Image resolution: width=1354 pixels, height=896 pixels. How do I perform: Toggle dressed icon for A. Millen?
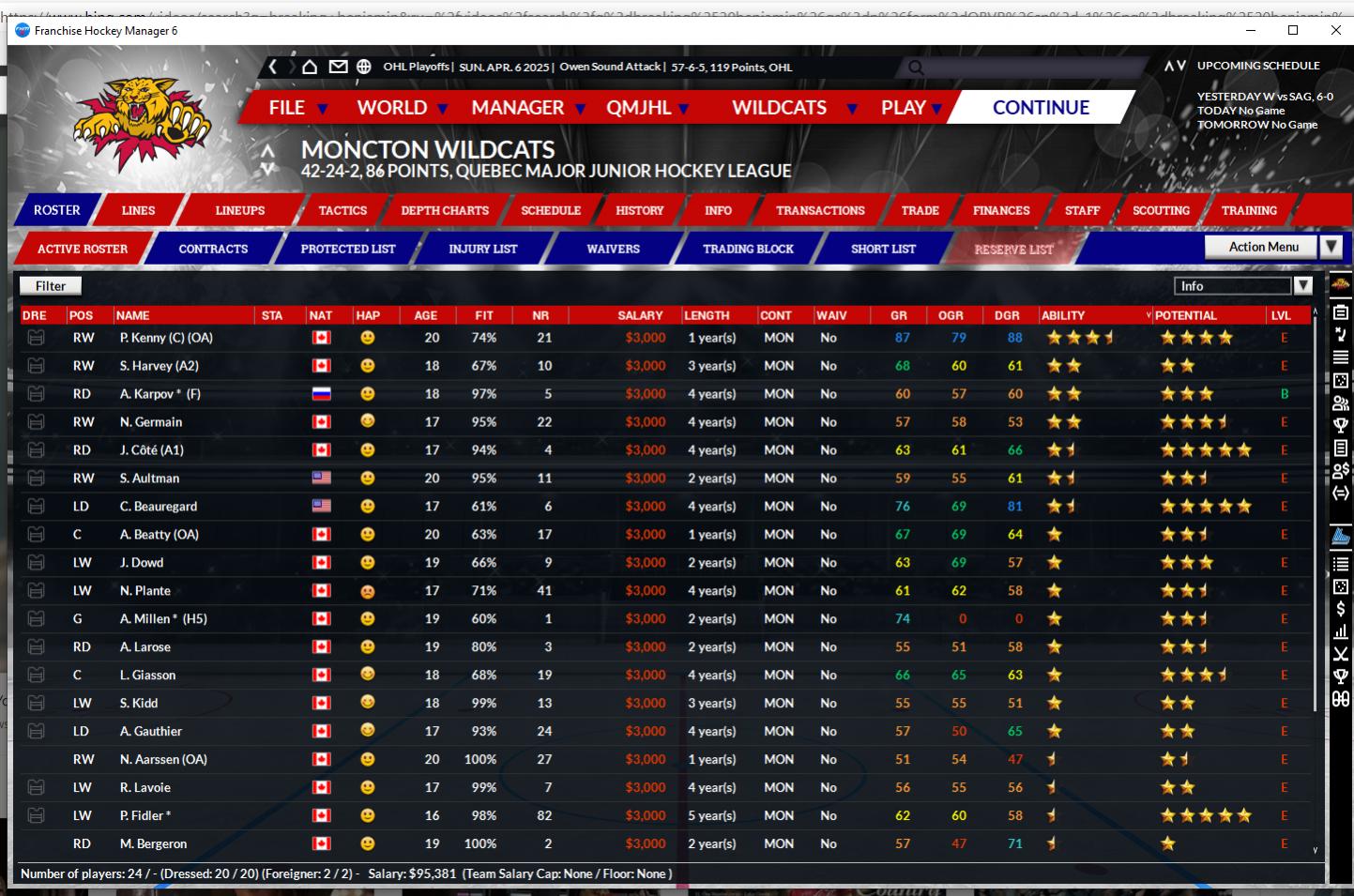pyautogui.click(x=36, y=619)
